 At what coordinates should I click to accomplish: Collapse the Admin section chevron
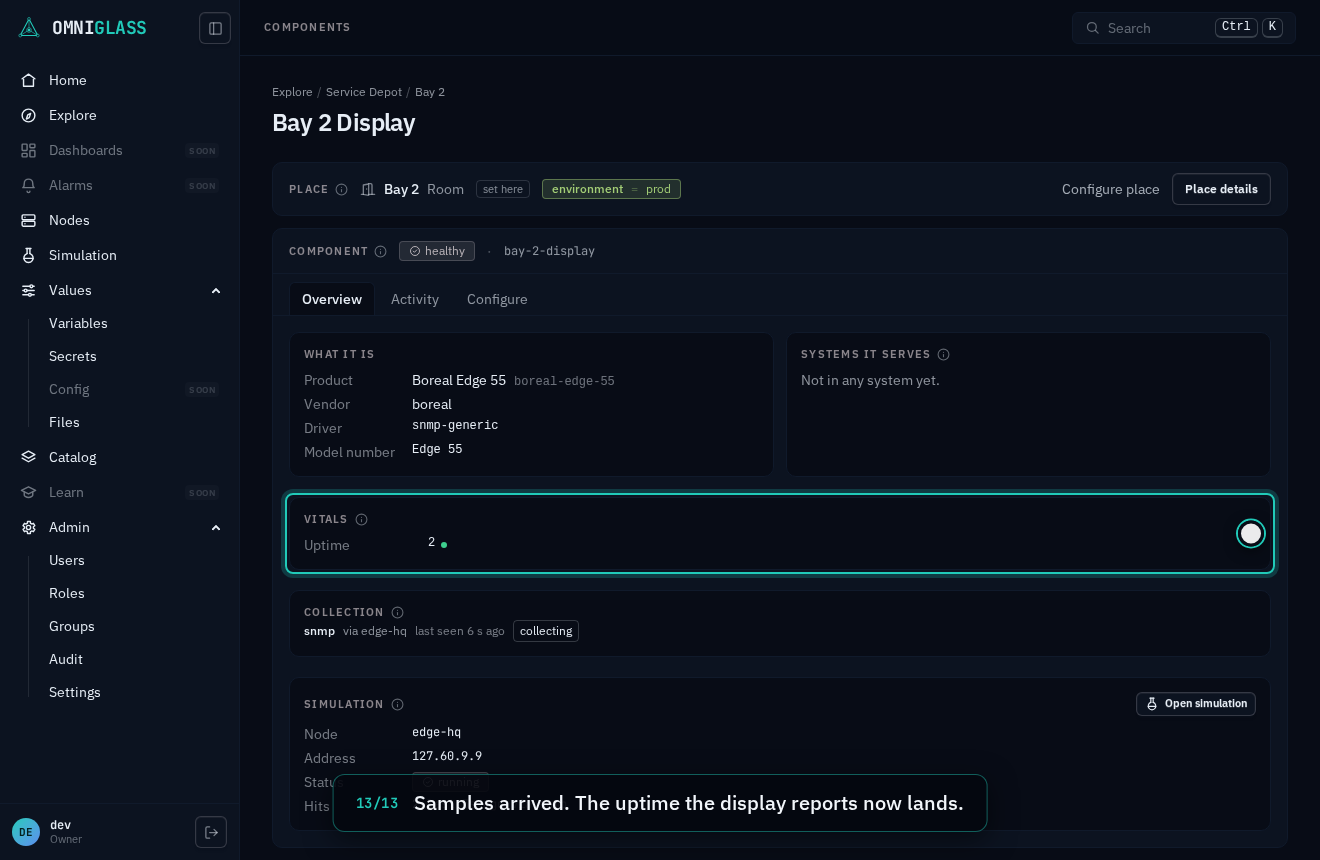[x=216, y=527]
